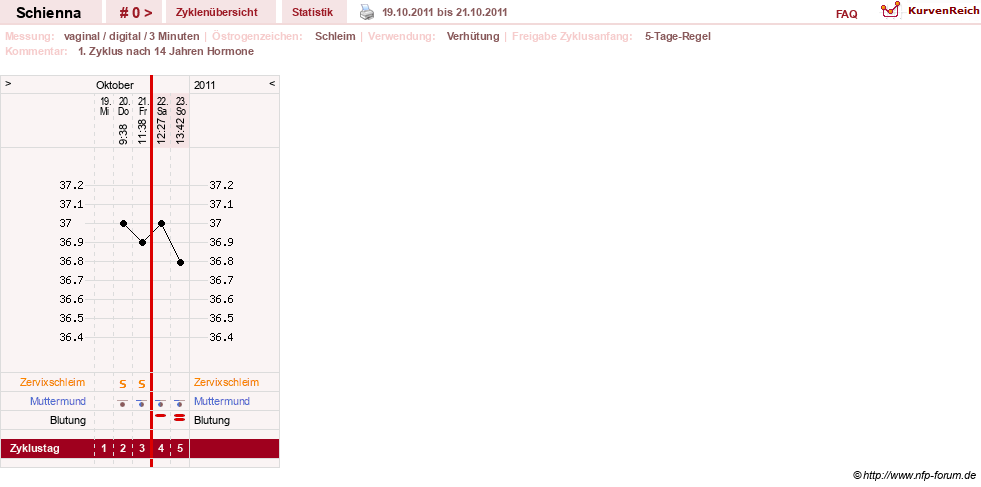
Task: Click the single-dash Blutung mark on day 4
Action: tap(160, 416)
